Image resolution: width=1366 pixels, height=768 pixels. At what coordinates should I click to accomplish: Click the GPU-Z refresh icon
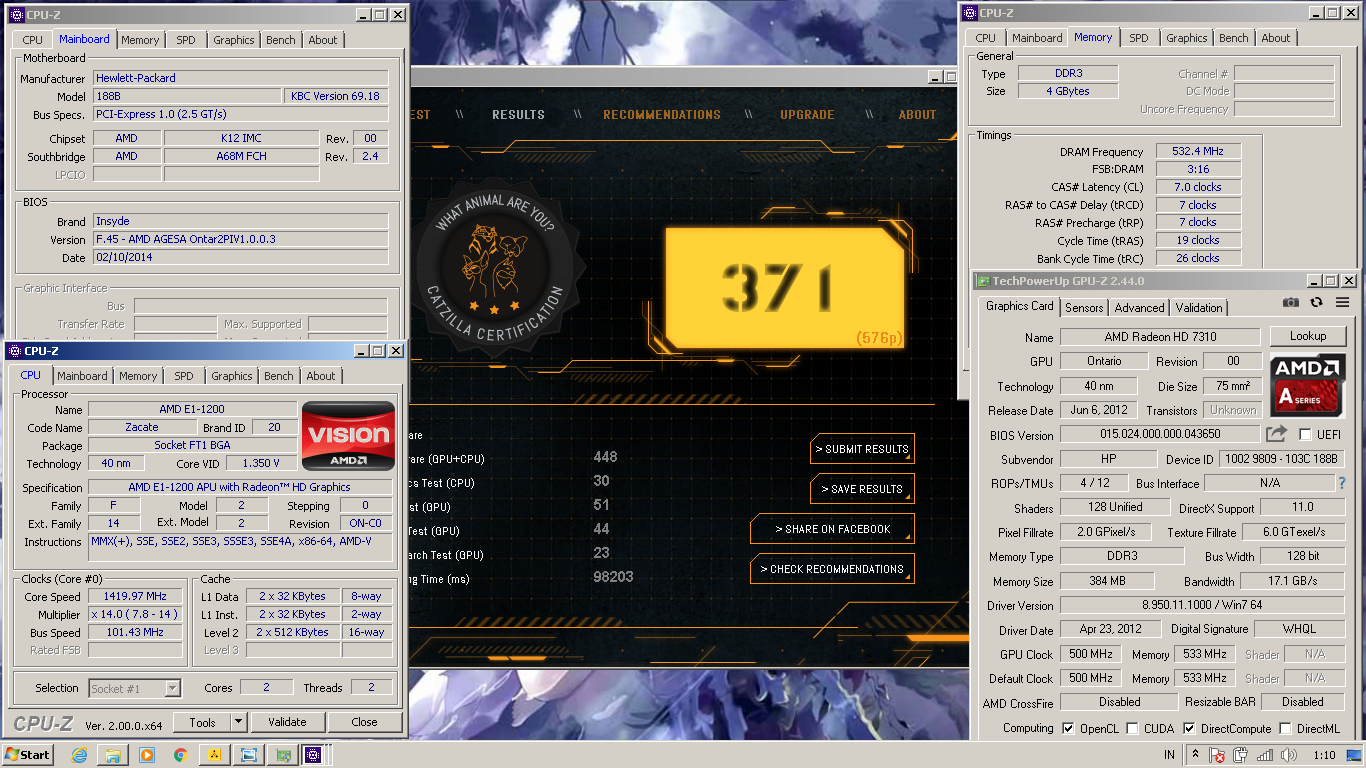(1316, 303)
